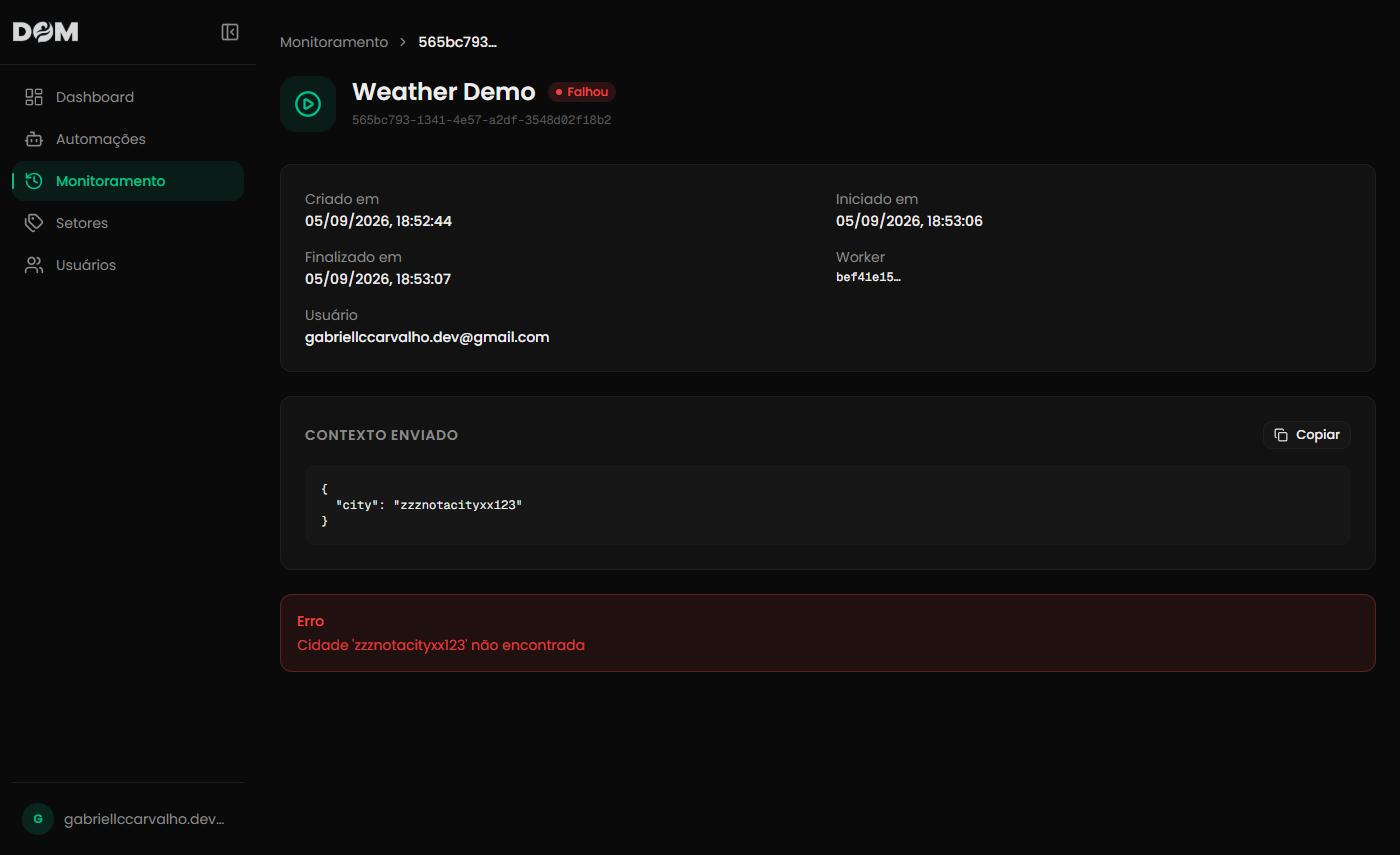Click the Usuários people icon
The width and height of the screenshot is (1400, 855).
click(34, 265)
